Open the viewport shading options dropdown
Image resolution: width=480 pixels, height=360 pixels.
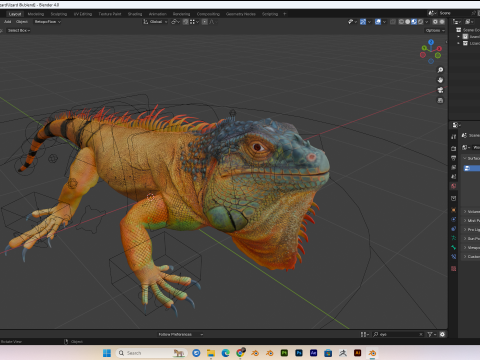[x=427, y=22]
